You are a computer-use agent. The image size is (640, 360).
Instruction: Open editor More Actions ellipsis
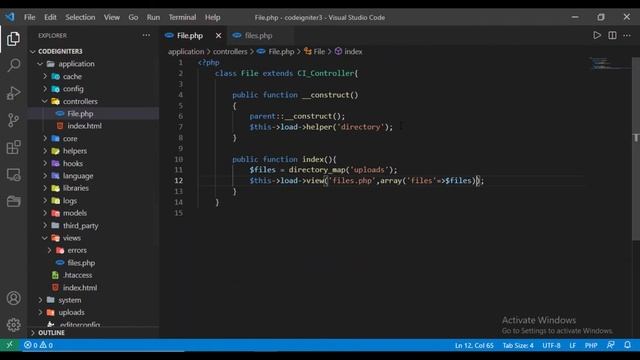click(627, 36)
